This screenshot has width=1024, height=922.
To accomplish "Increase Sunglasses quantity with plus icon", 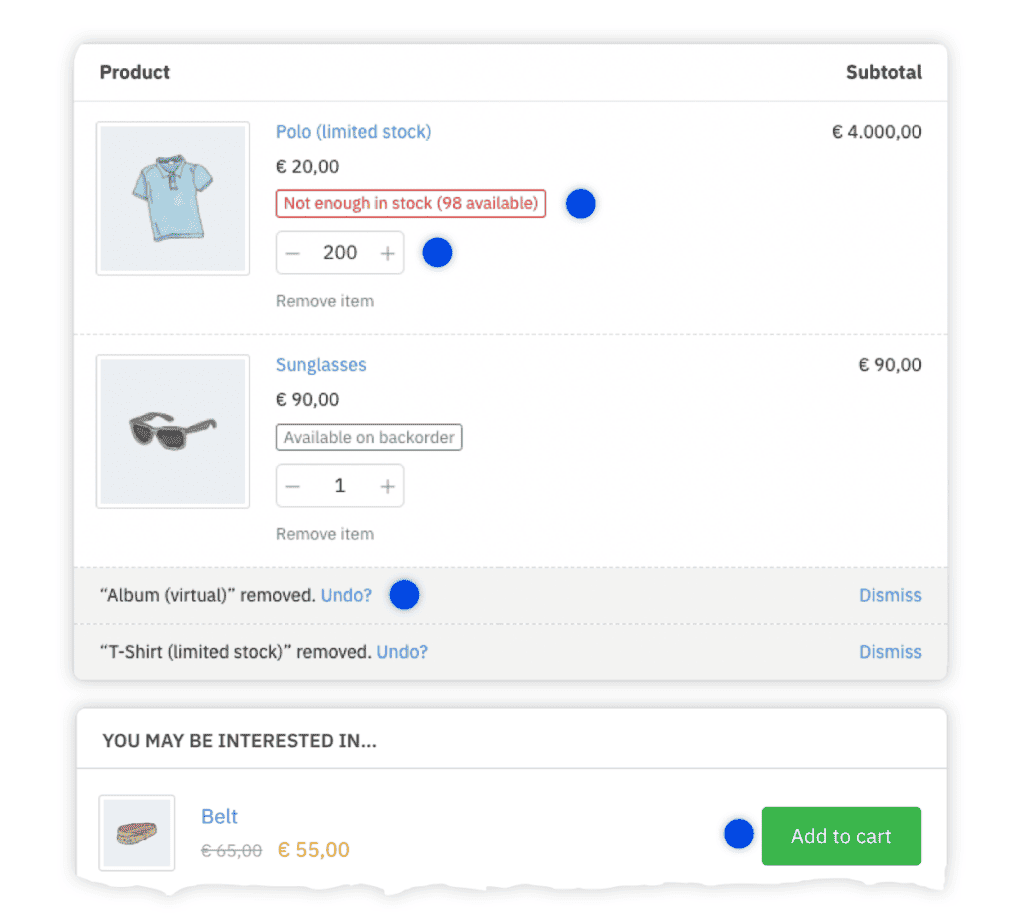I will coord(388,485).
